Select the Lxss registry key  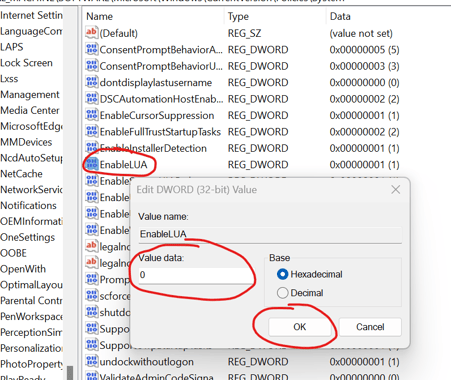(9, 79)
